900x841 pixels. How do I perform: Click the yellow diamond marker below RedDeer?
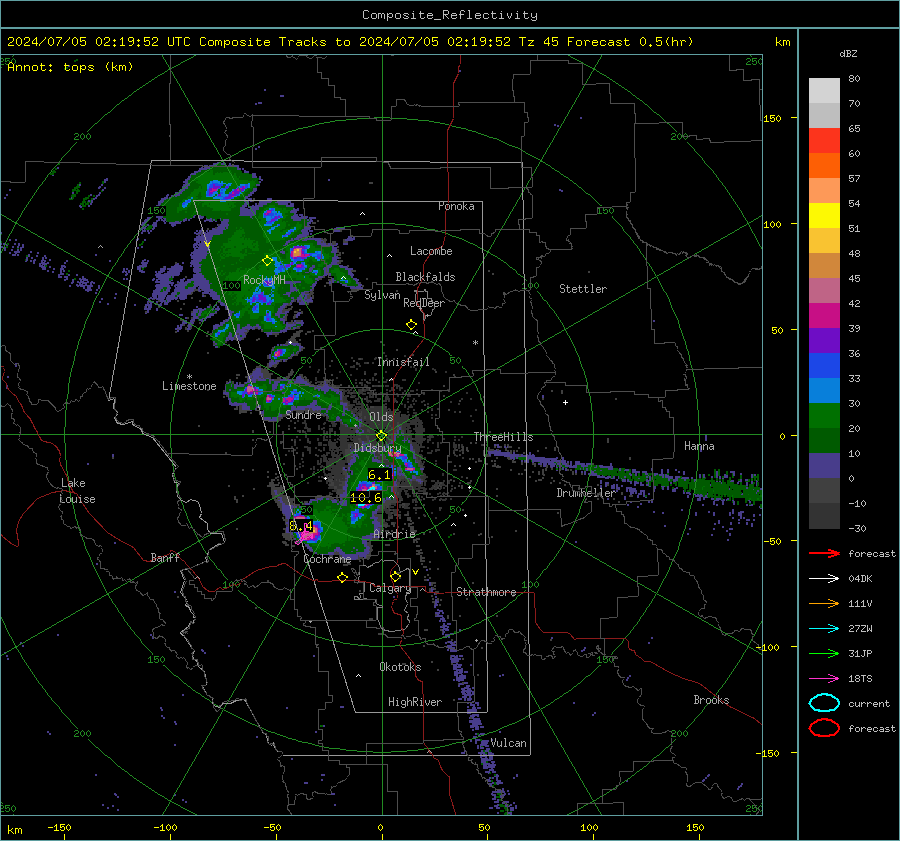[412, 325]
